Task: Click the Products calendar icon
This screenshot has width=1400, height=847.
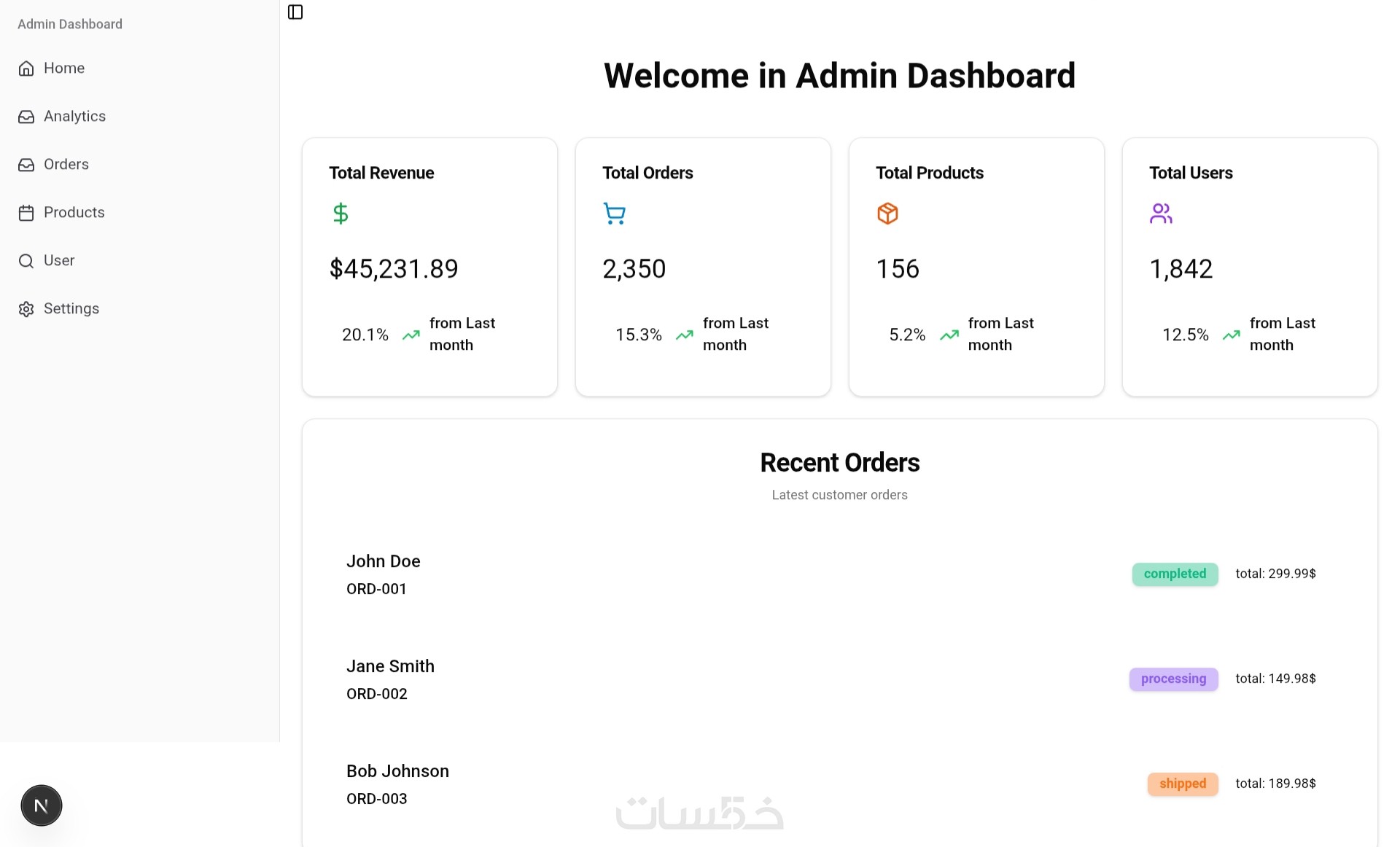Action: tap(26, 213)
